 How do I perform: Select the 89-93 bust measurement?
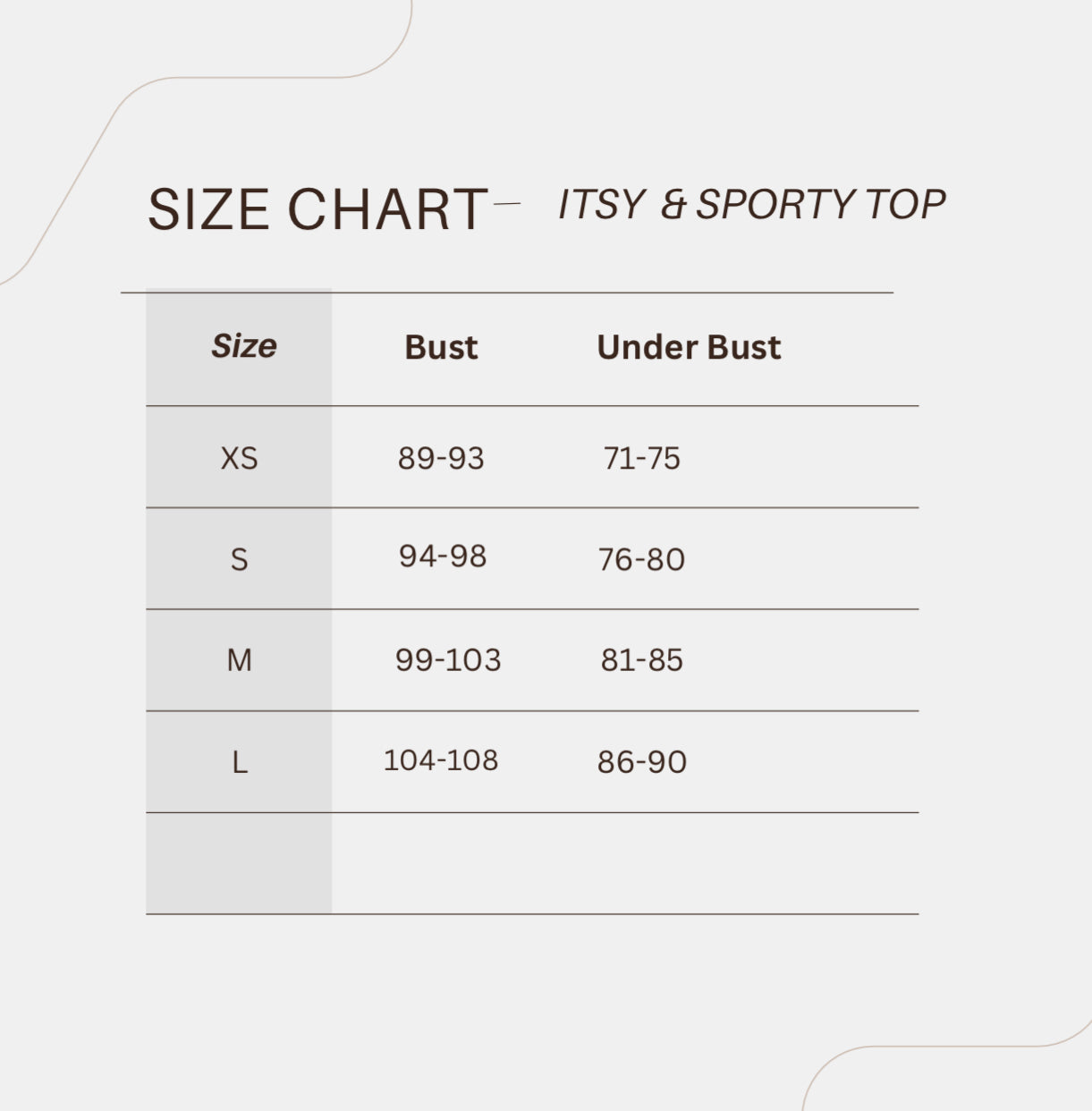441,458
